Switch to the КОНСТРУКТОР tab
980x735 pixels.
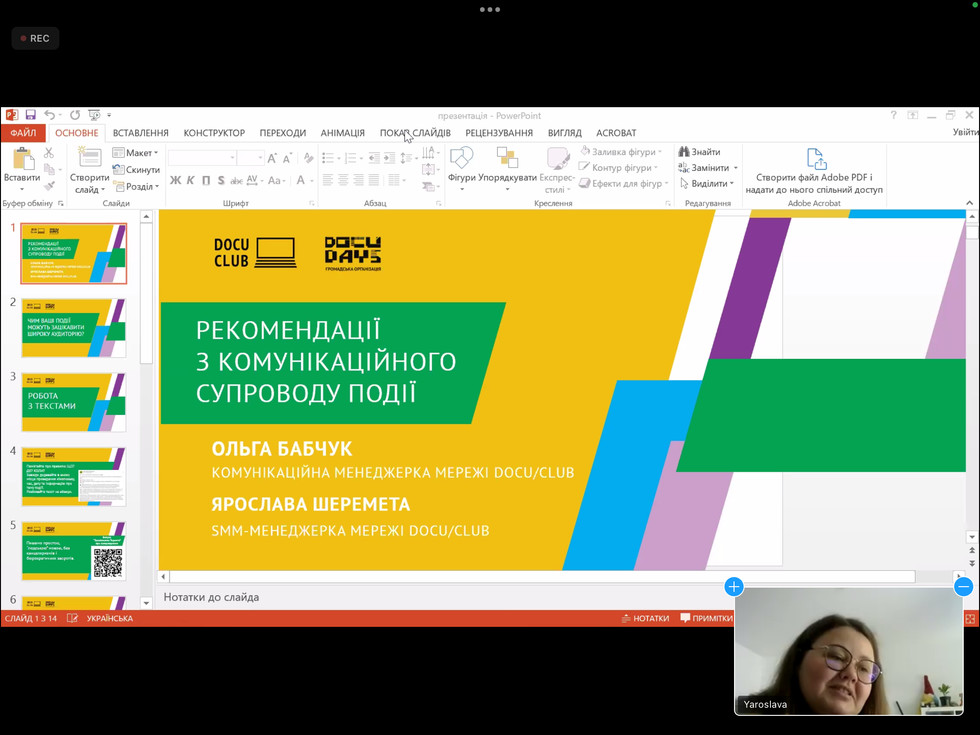(x=214, y=132)
